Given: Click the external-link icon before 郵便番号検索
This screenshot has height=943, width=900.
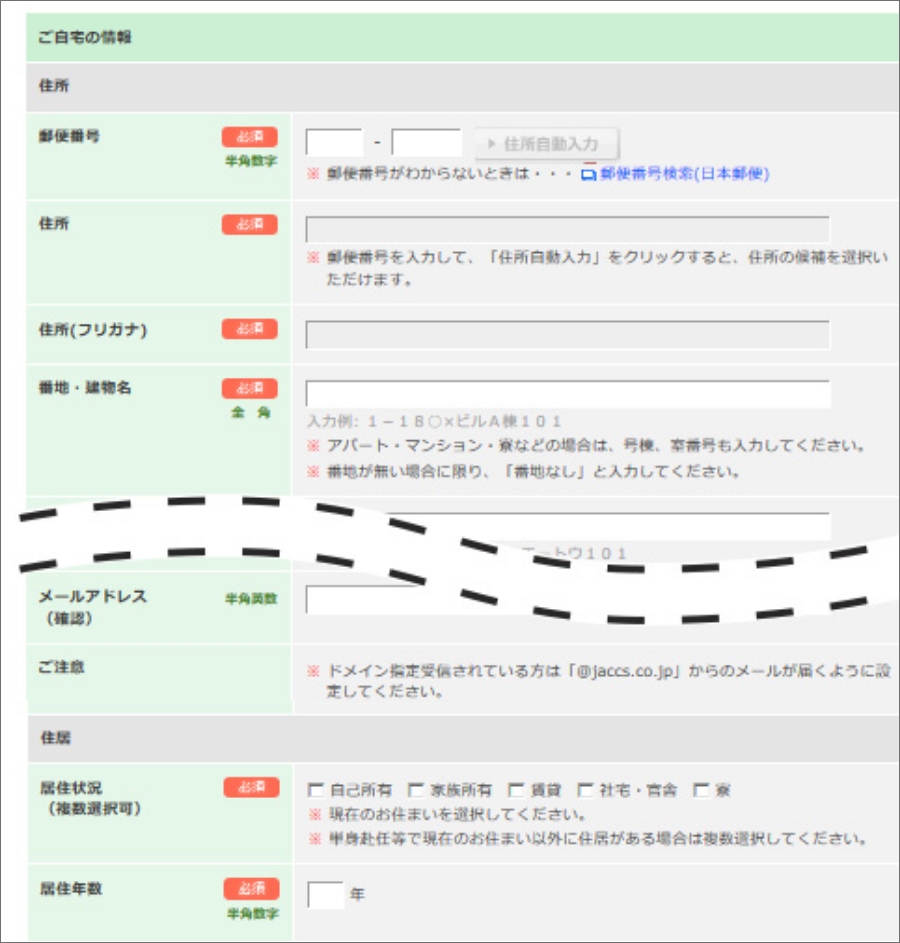Looking at the screenshot, I should pos(589,174).
